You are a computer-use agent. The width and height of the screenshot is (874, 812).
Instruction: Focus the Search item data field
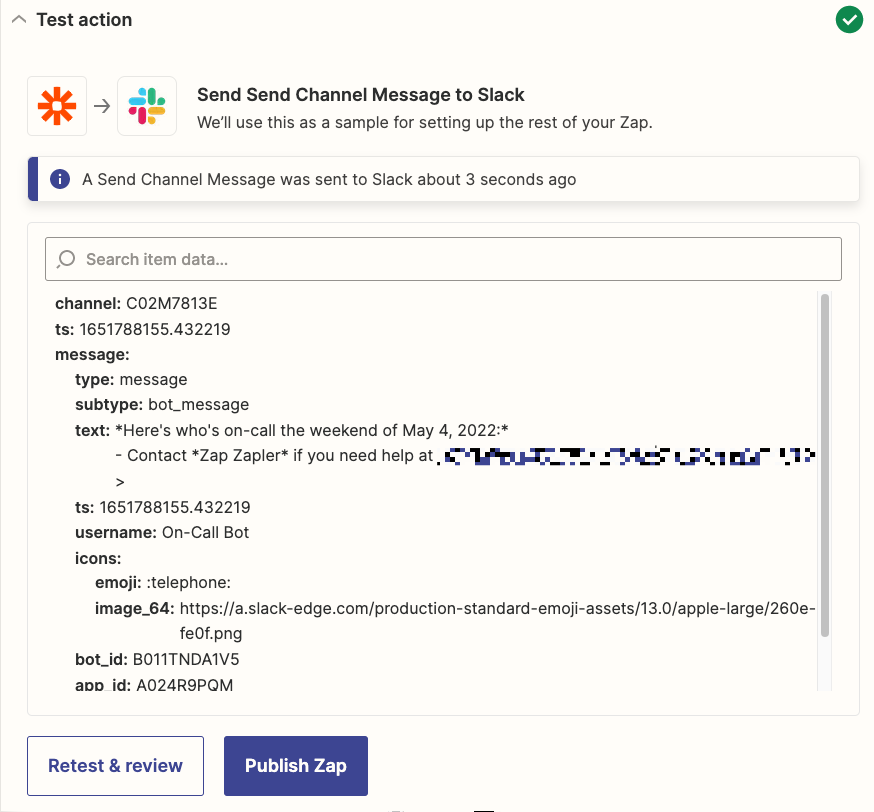tap(443, 259)
